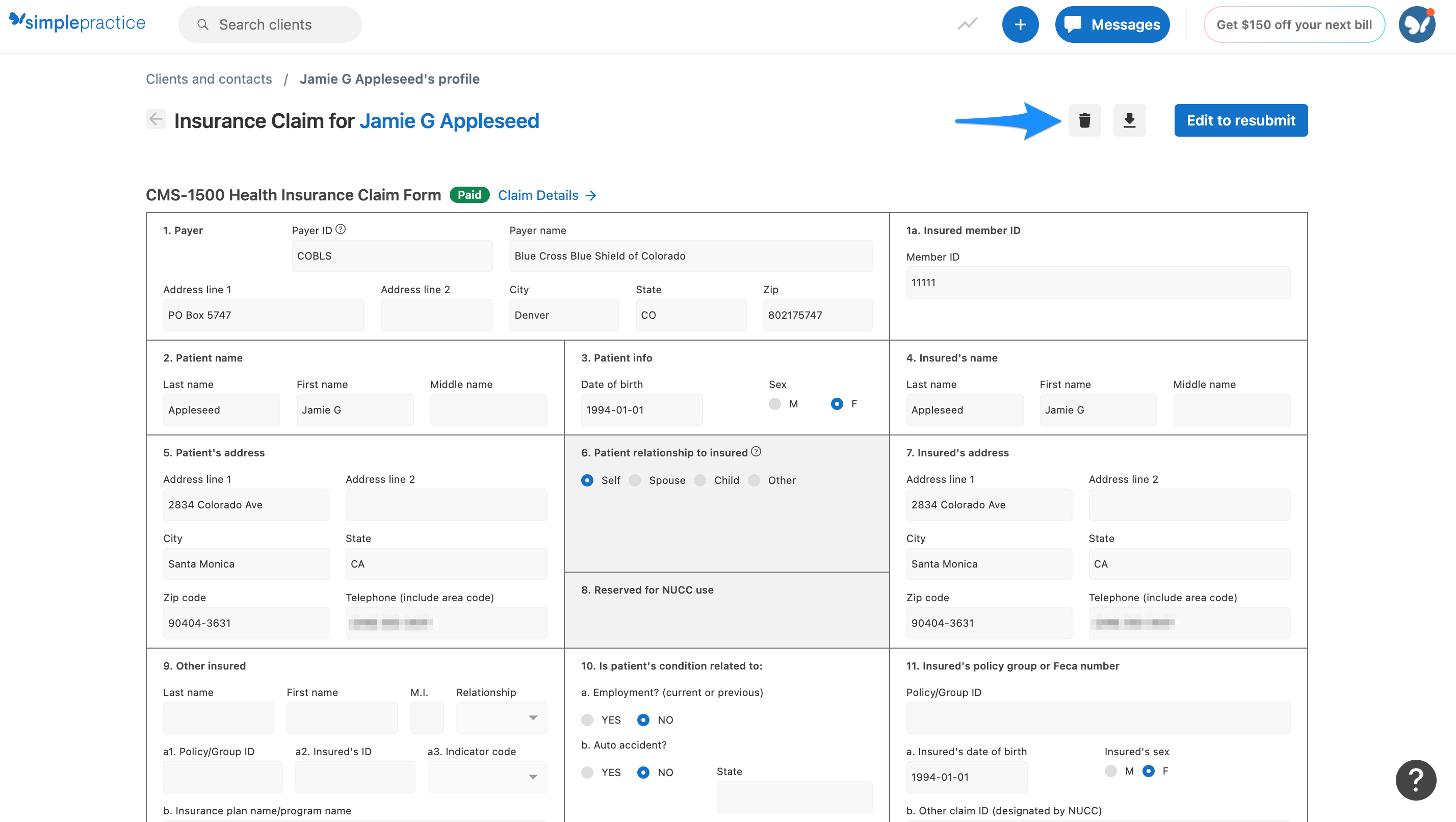Select Self relationship to insured

pyautogui.click(x=587, y=480)
